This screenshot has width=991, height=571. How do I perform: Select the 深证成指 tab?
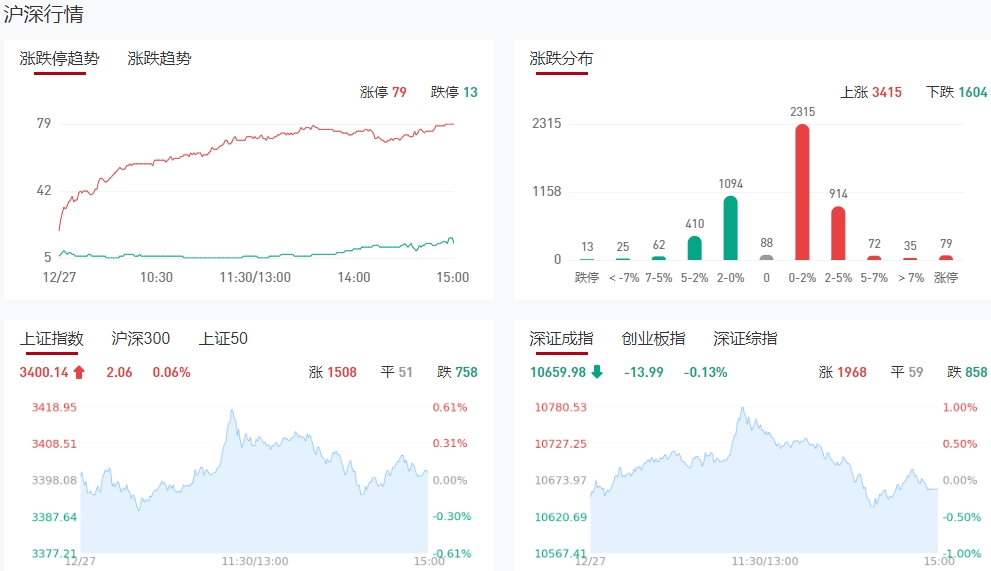click(561, 339)
